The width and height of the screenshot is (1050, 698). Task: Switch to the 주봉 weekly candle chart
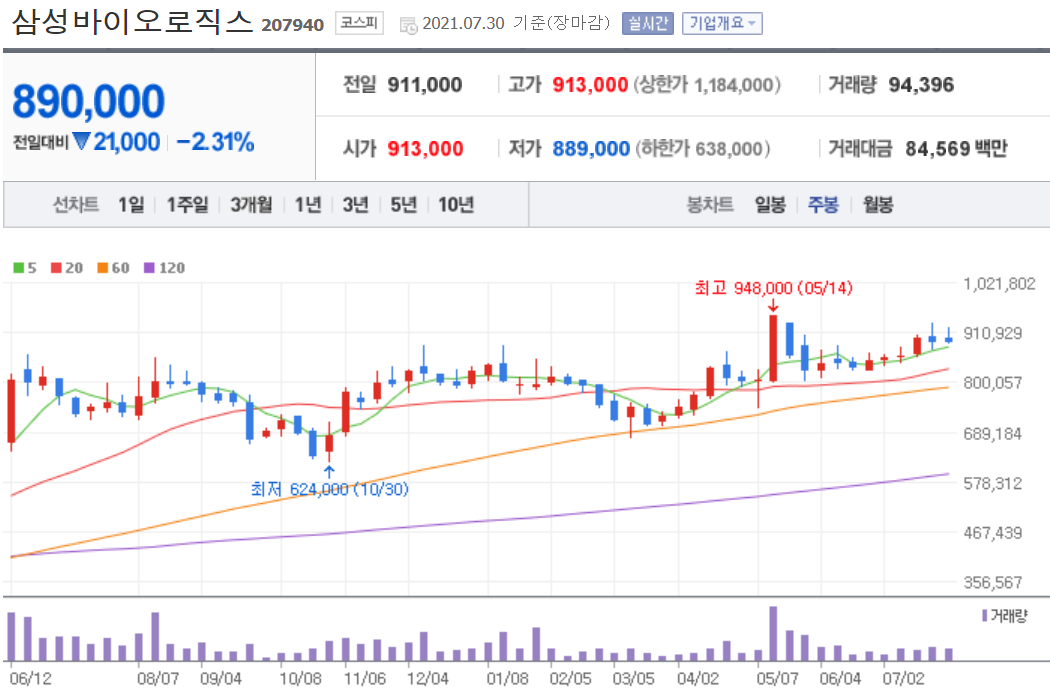pos(824,204)
